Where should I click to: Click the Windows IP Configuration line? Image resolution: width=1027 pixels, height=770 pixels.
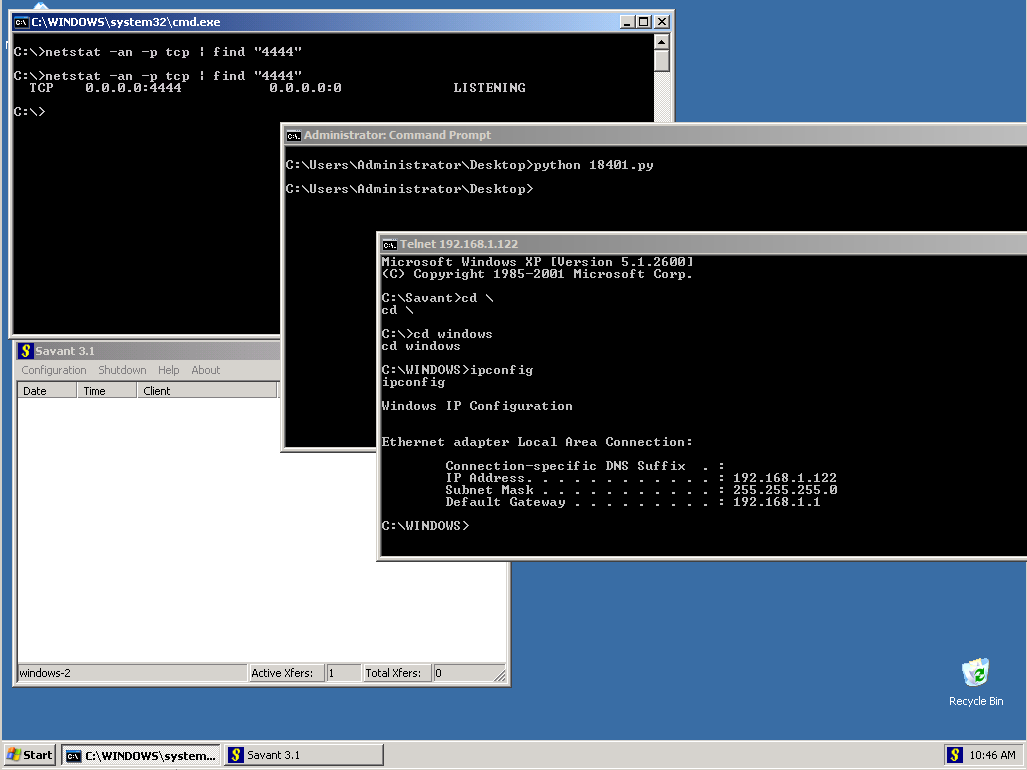[477, 406]
